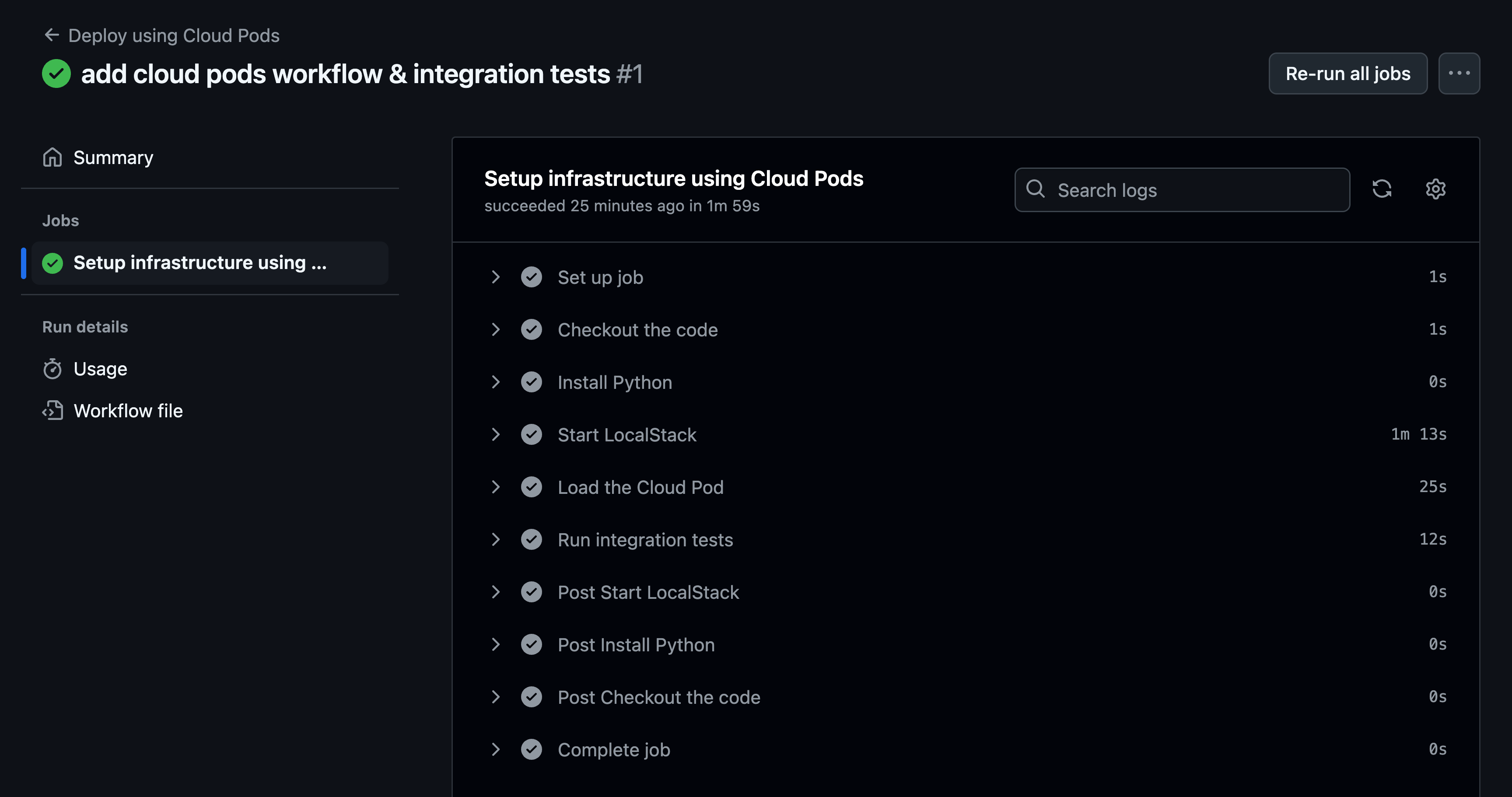Open the Workflow file via its file icon
The width and height of the screenshot is (1512, 797).
(53, 411)
